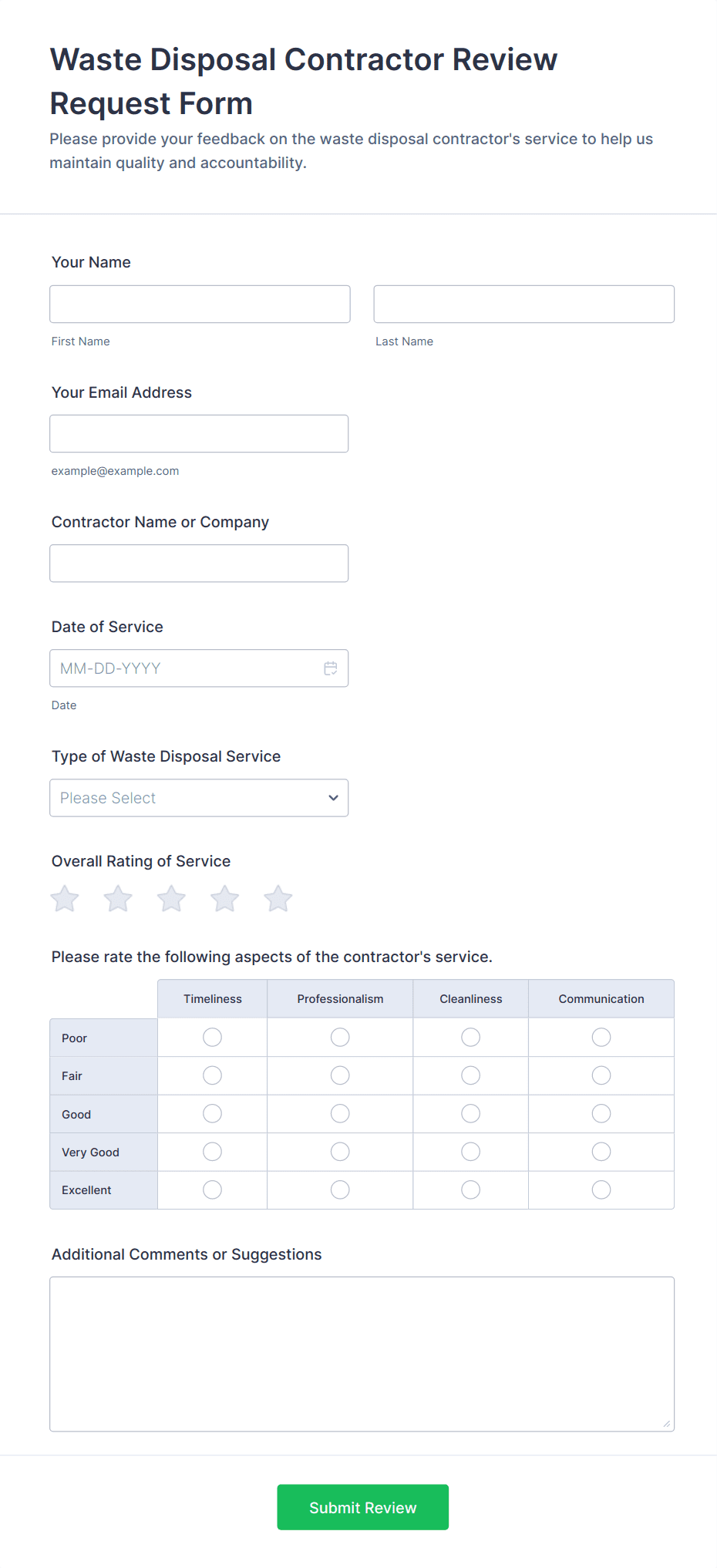
Task: Rate Timeliness as Excellent
Action: coord(212,1190)
